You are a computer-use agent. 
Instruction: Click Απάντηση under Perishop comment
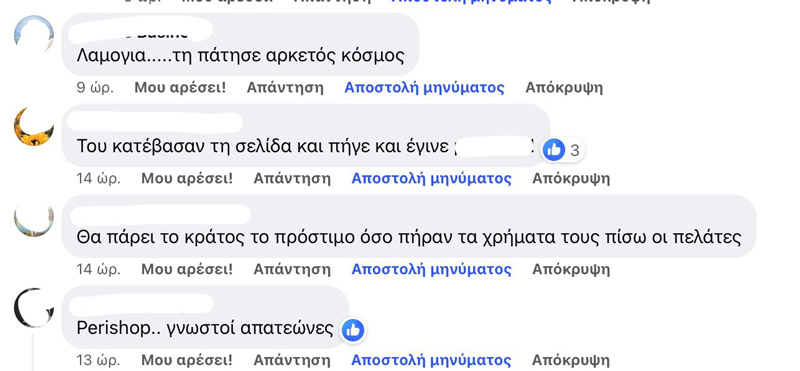tap(292, 360)
